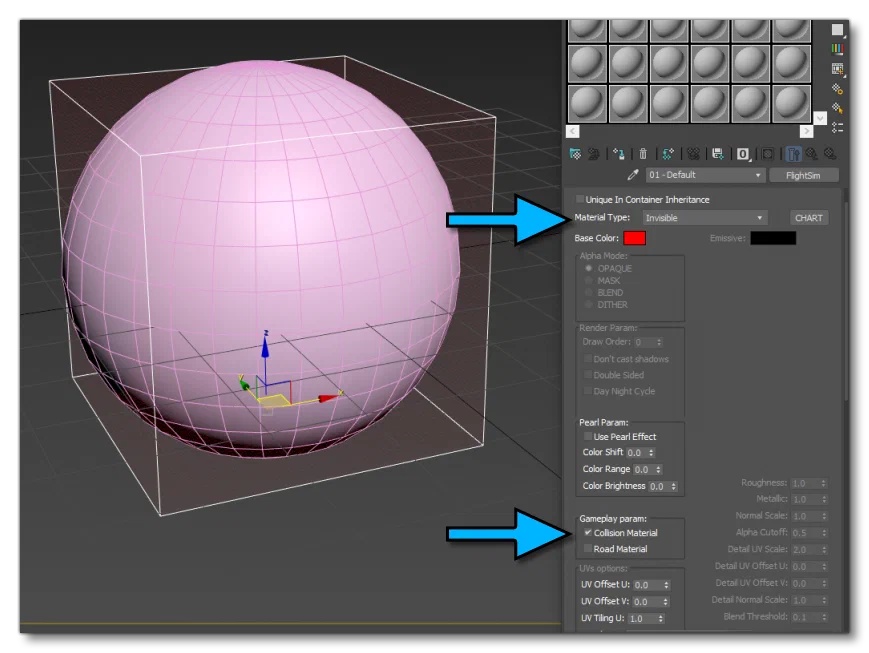
Task: Select the OPAQUE alpha mode radio
Action: click(x=589, y=268)
